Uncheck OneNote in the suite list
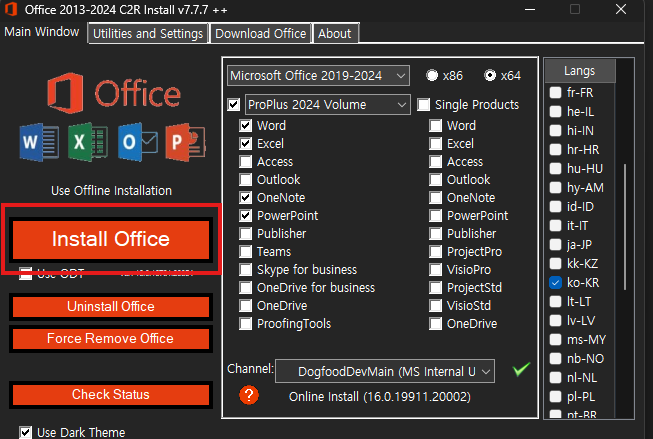The height and width of the screenshot is (439, 653). [x=246, y=197]
